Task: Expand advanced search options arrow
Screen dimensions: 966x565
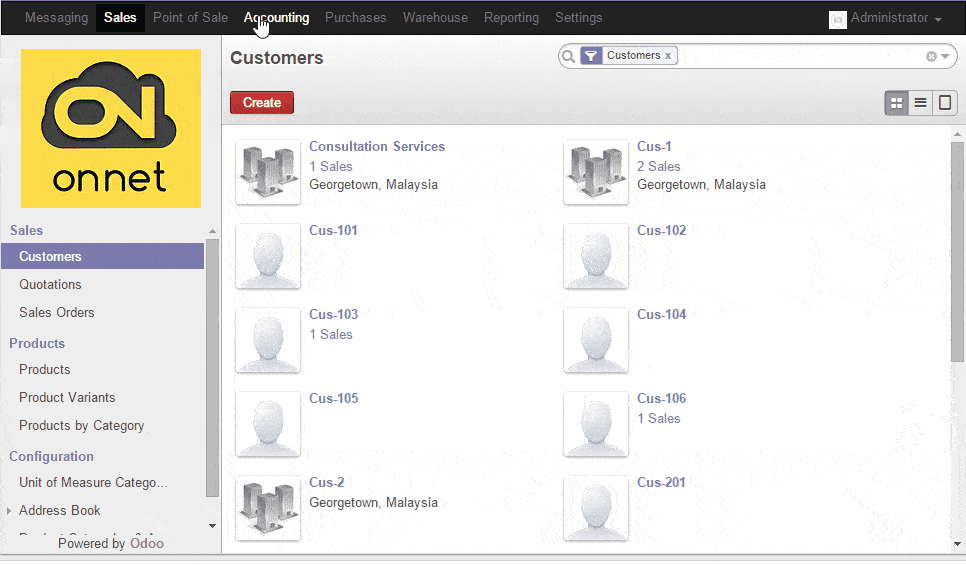Action: coord(944,57)
